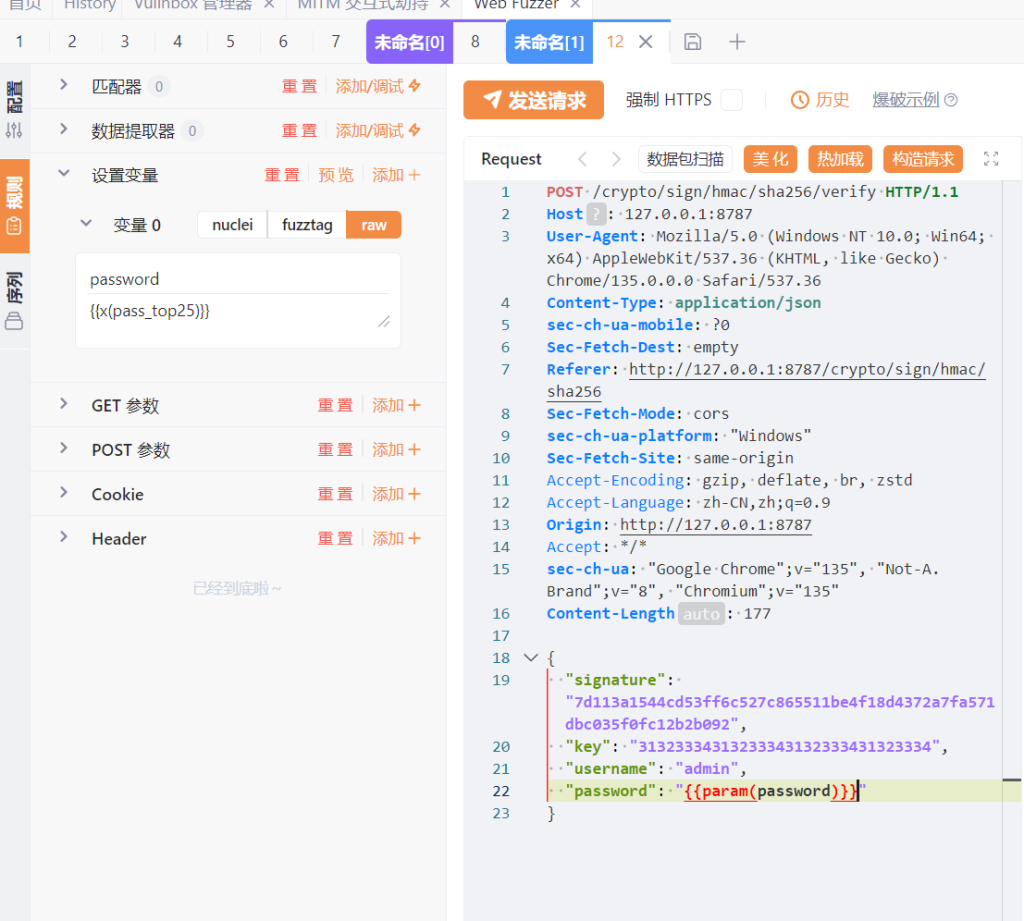This screenshot has width=1024, height=921.
Task: Go to previous request using left arrow
Action: 583,159
